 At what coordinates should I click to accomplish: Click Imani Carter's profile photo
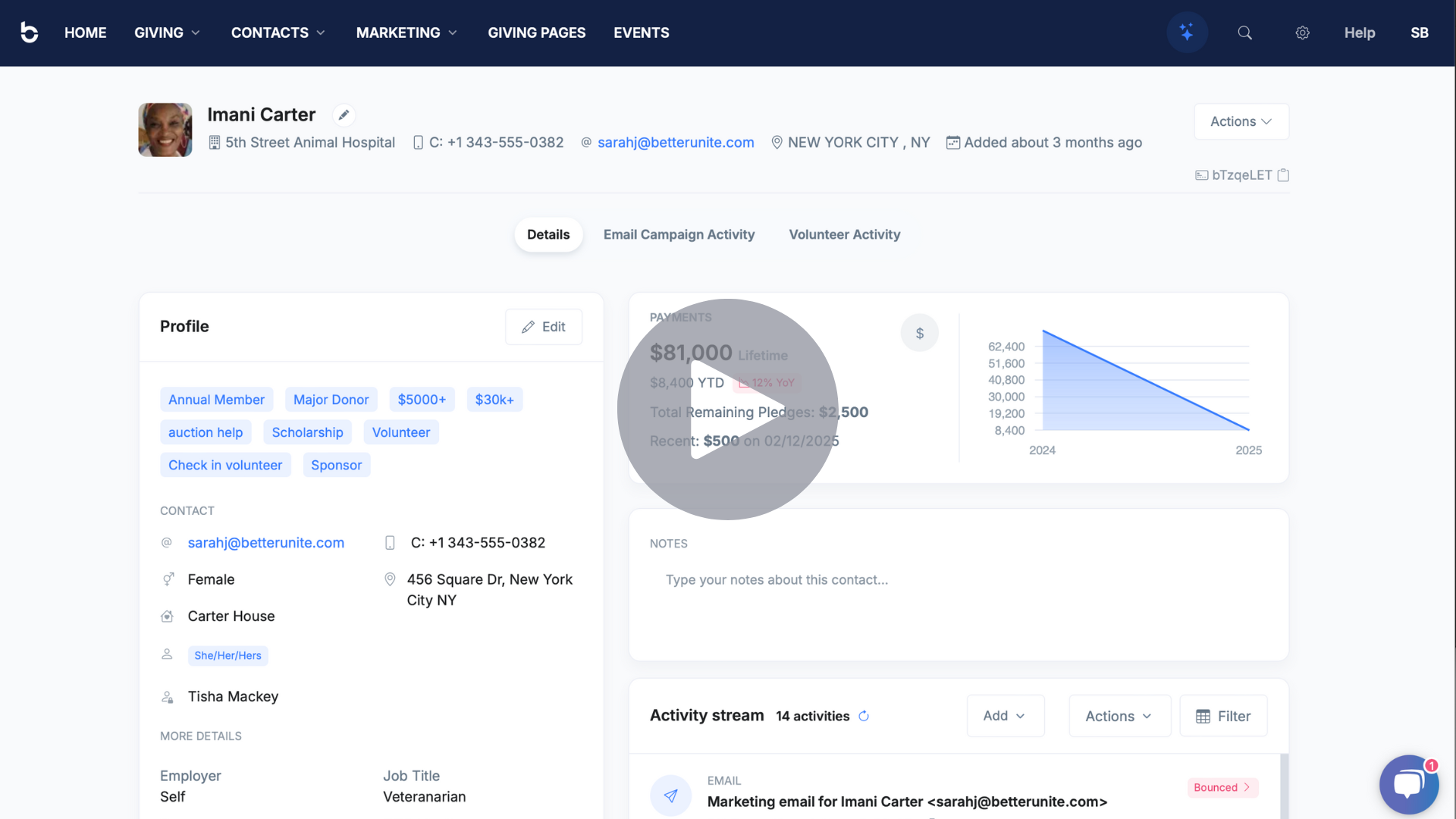(x=165, y=130)
